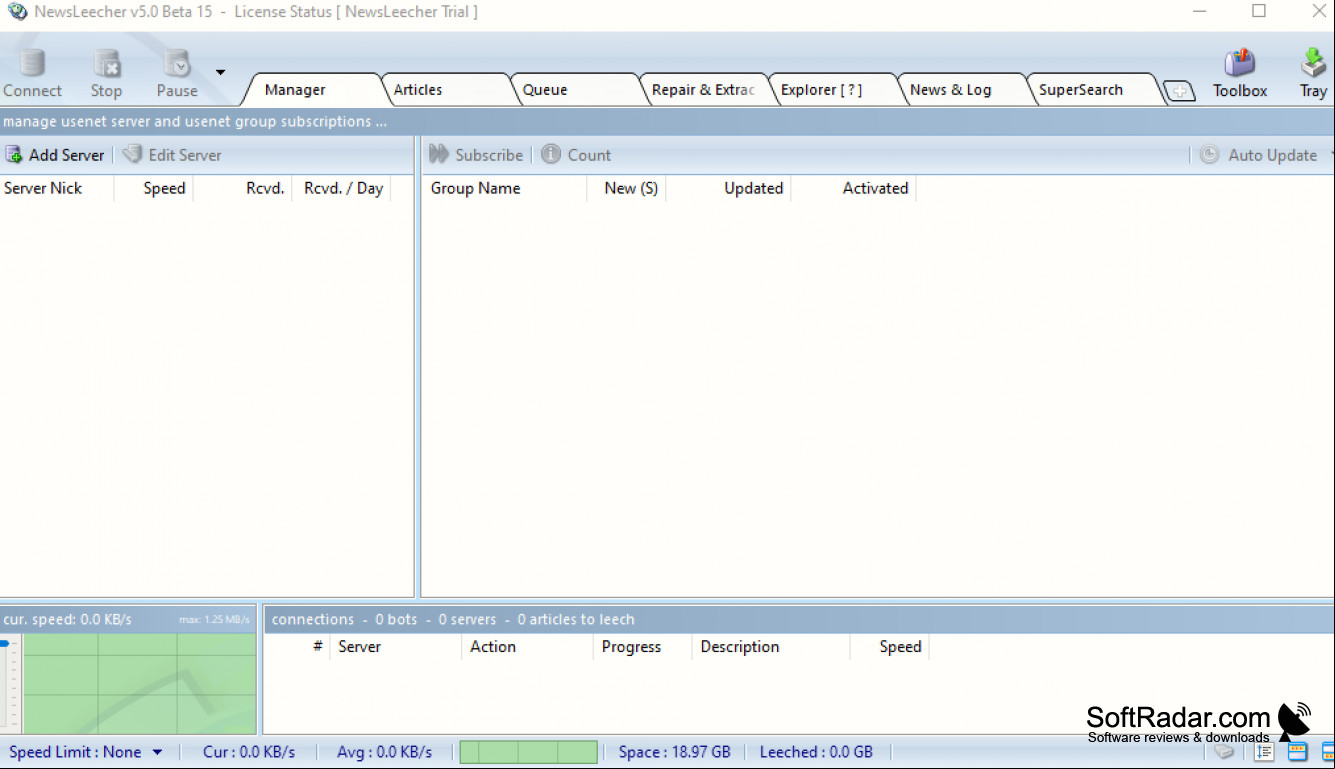The width and height of the screenshot is (1335, 769).
Task: Open the Repair & Extract tab
Action: click(703, 90)
